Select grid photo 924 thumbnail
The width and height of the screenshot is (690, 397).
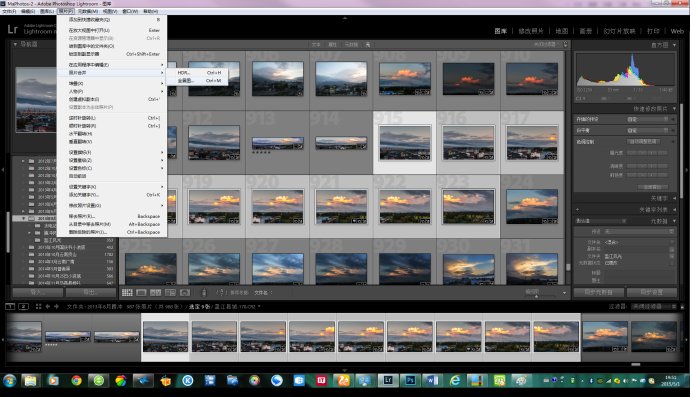point(532,206)
